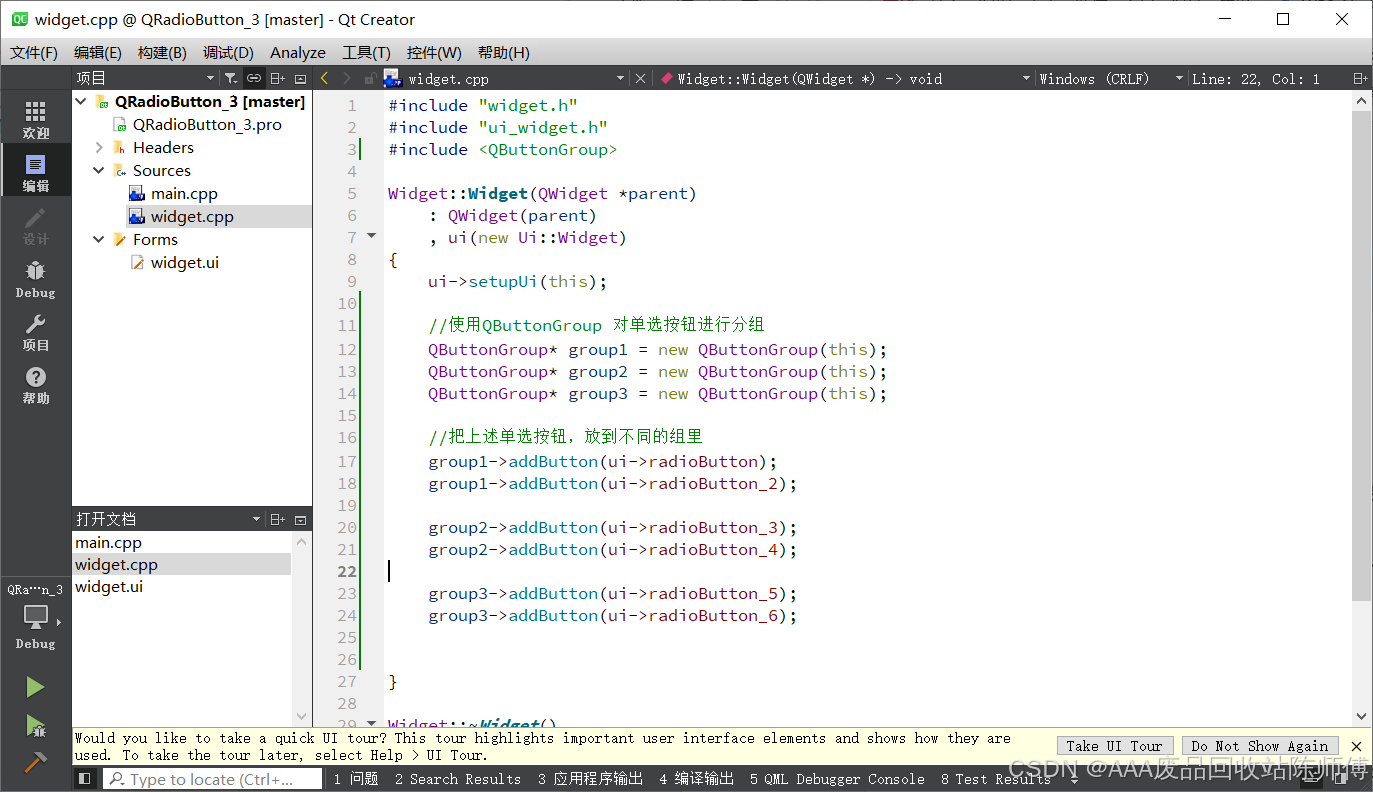Run the project with the green arrow
This screenshot has width=1373, height=792.
coord(35,687)
